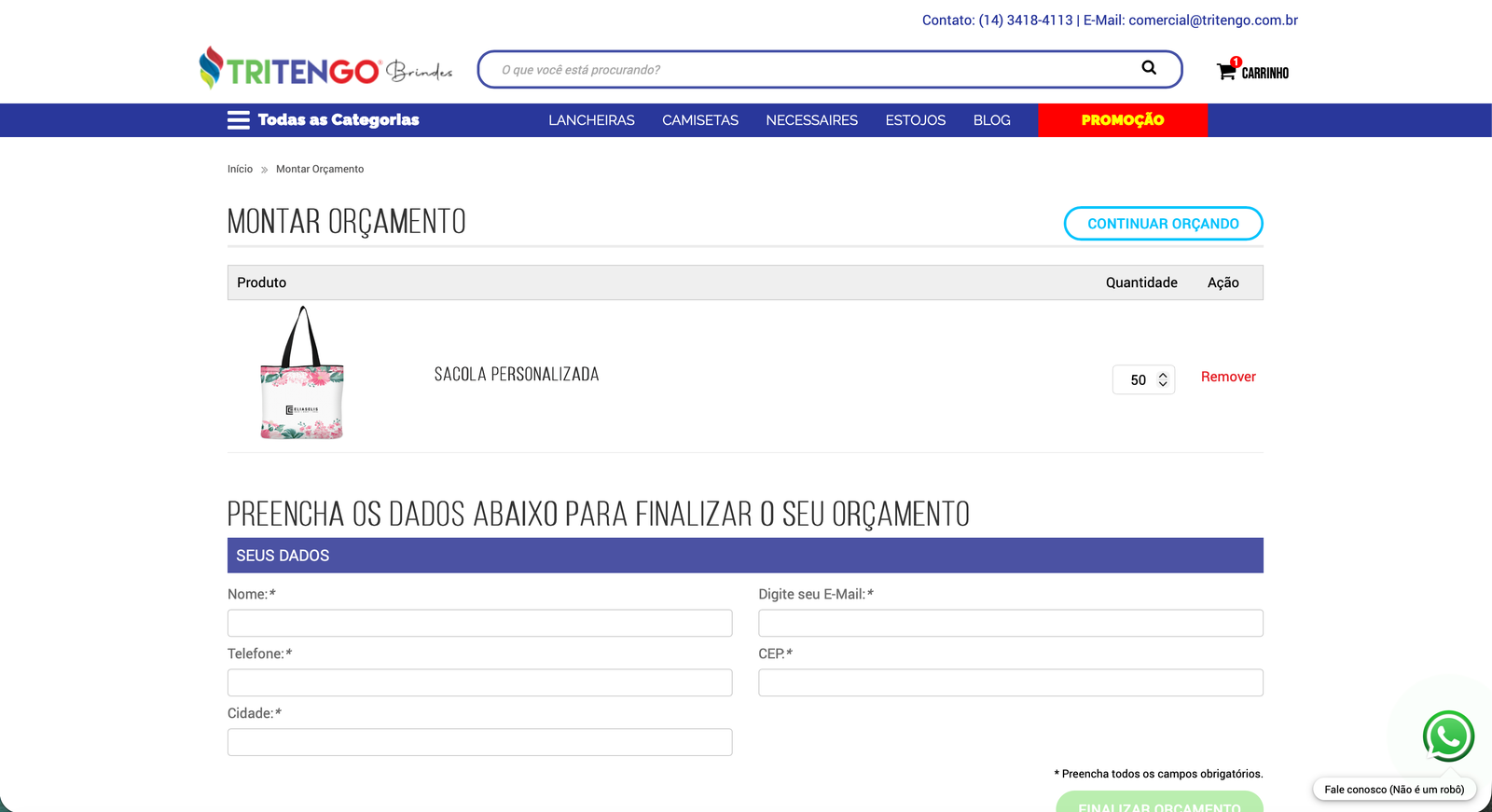
Task: Click the Montar Orçamento breadcrumb text
Action: (320, 169)
